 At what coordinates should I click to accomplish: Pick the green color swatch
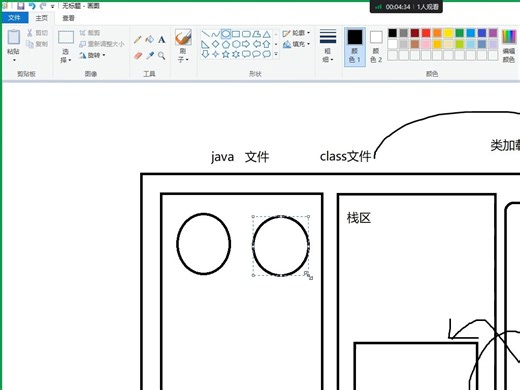(460, 33)
